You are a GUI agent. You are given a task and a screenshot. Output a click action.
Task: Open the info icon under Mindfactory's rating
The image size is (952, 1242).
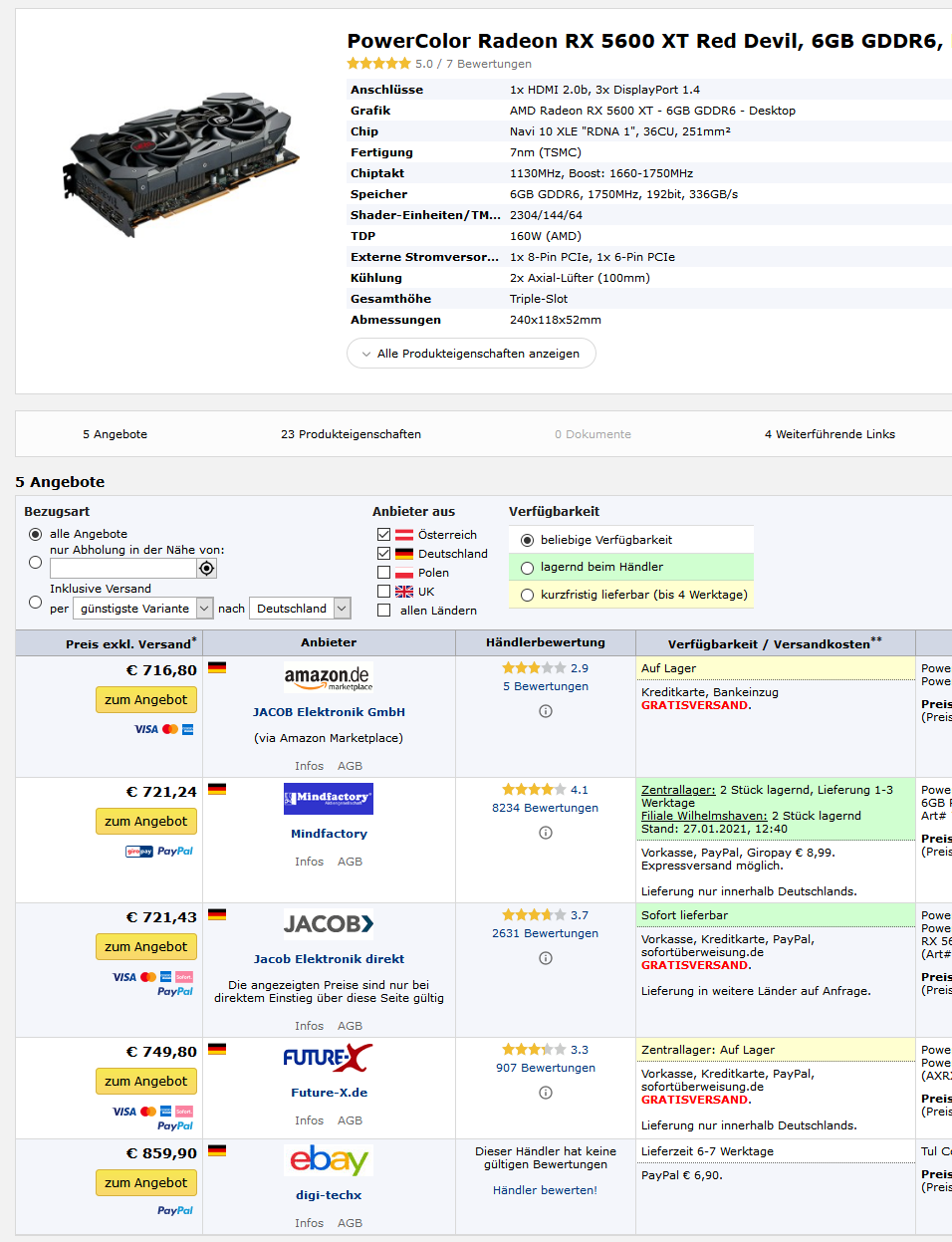pos(545,832)
